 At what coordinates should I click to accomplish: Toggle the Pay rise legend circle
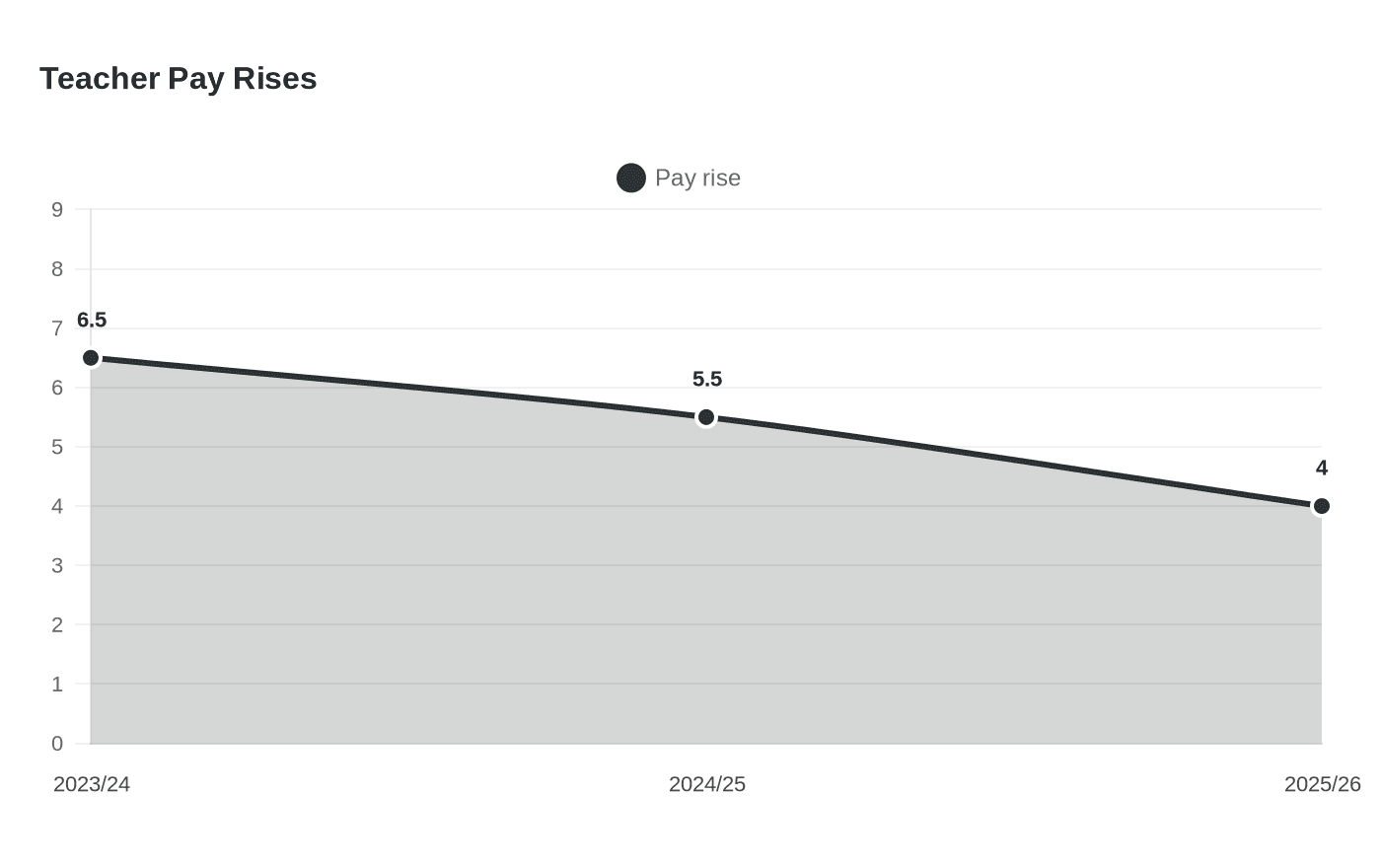point(631,178)
